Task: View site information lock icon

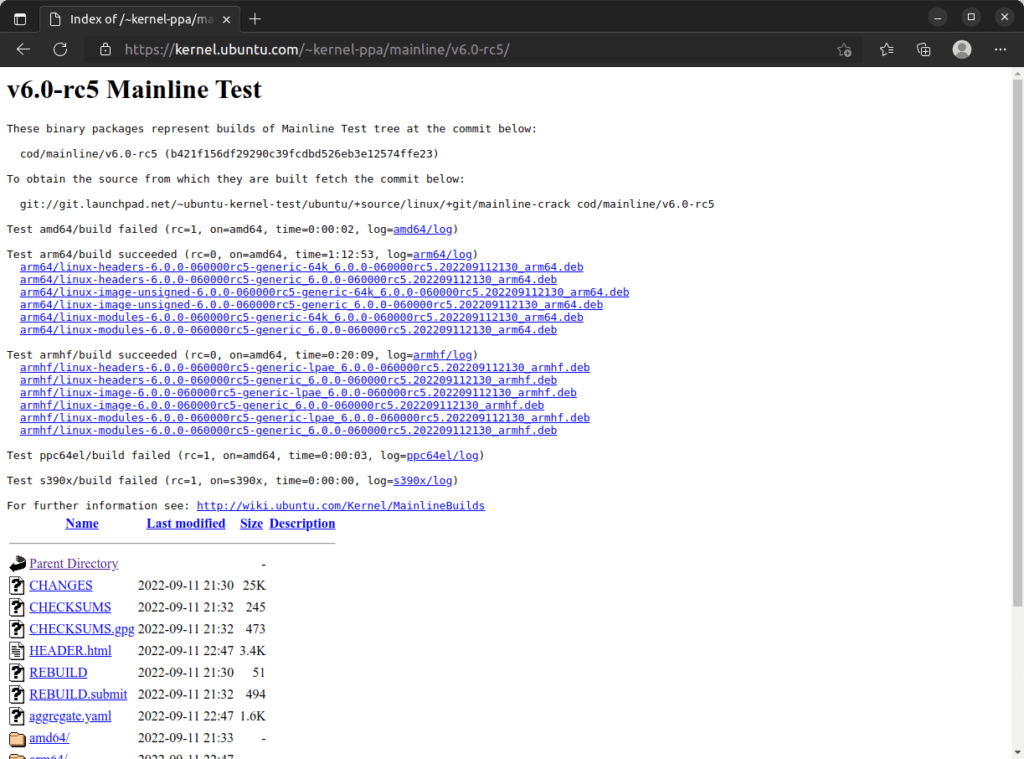Action: click(x=105, y=50)
